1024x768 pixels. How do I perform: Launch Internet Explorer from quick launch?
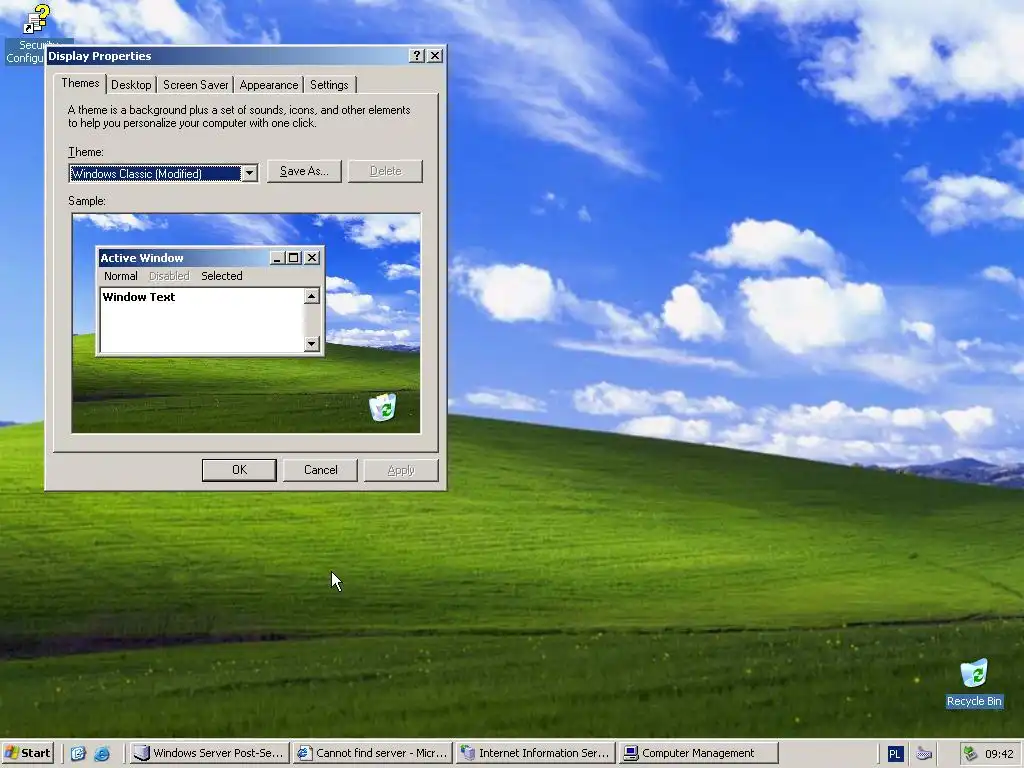tap(102, 754)
